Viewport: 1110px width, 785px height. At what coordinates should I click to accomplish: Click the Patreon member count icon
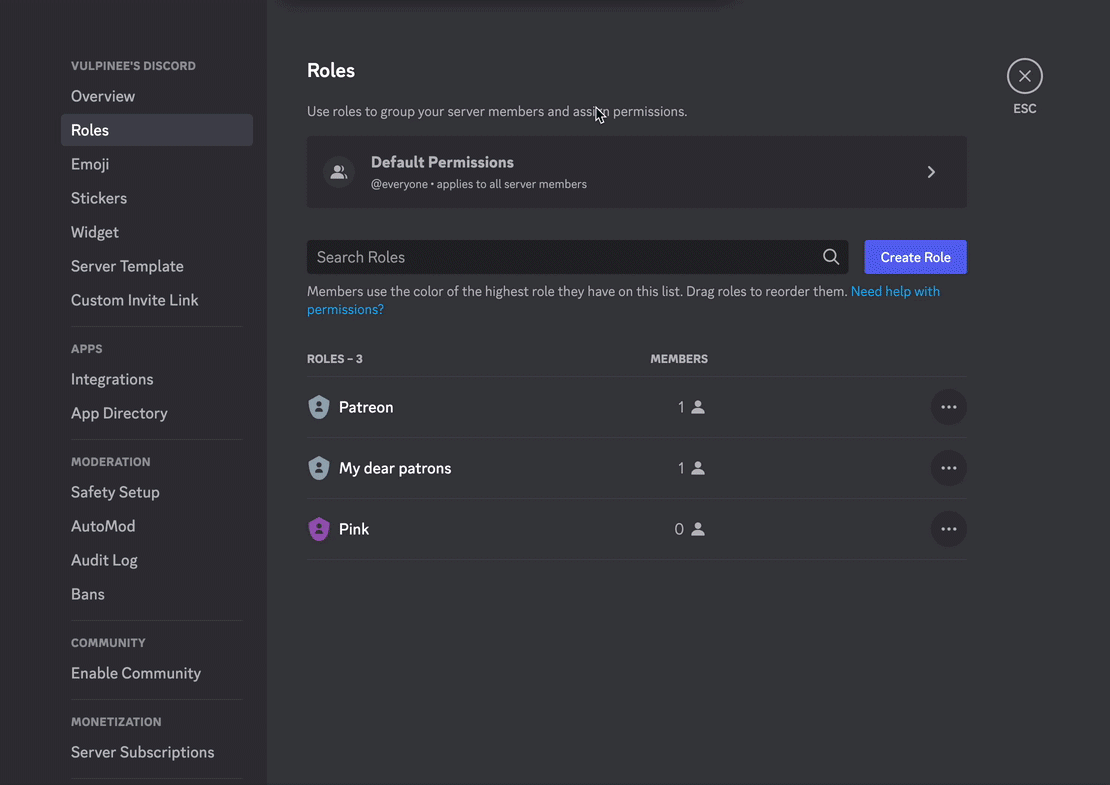point(698,407)
